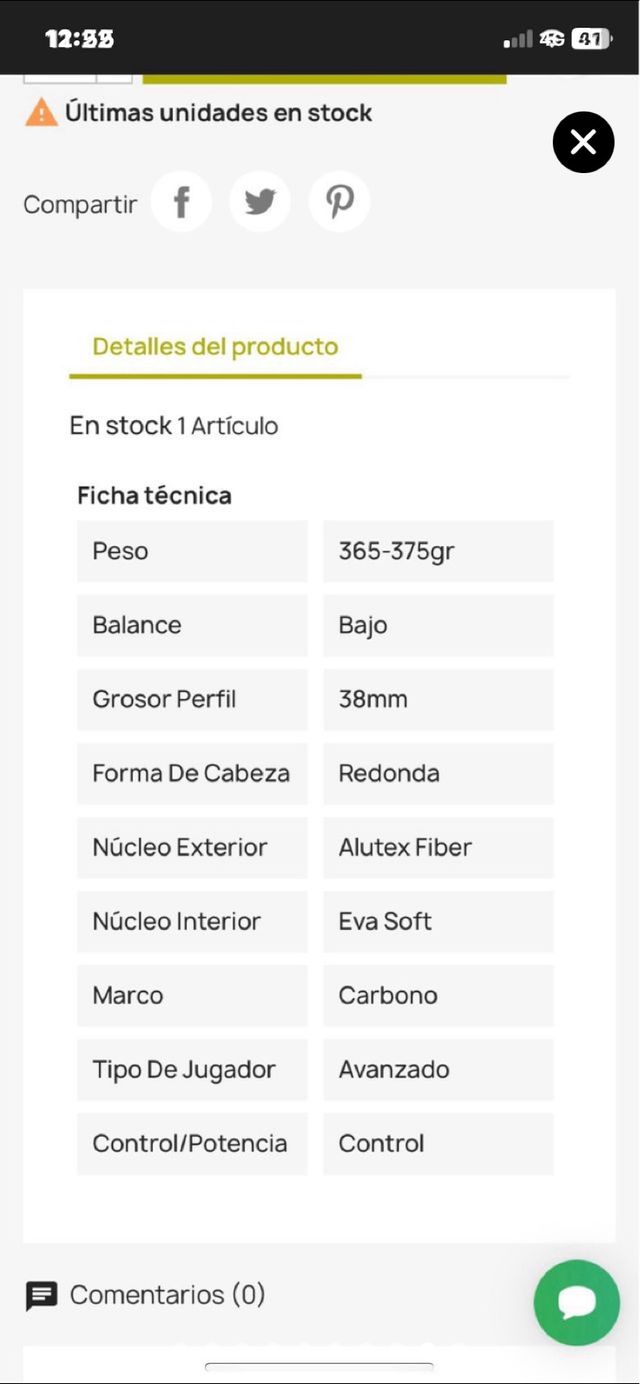Share the product on Twitter
Image resolution: width=640 pixels, height=1384 pixels.
260,201
